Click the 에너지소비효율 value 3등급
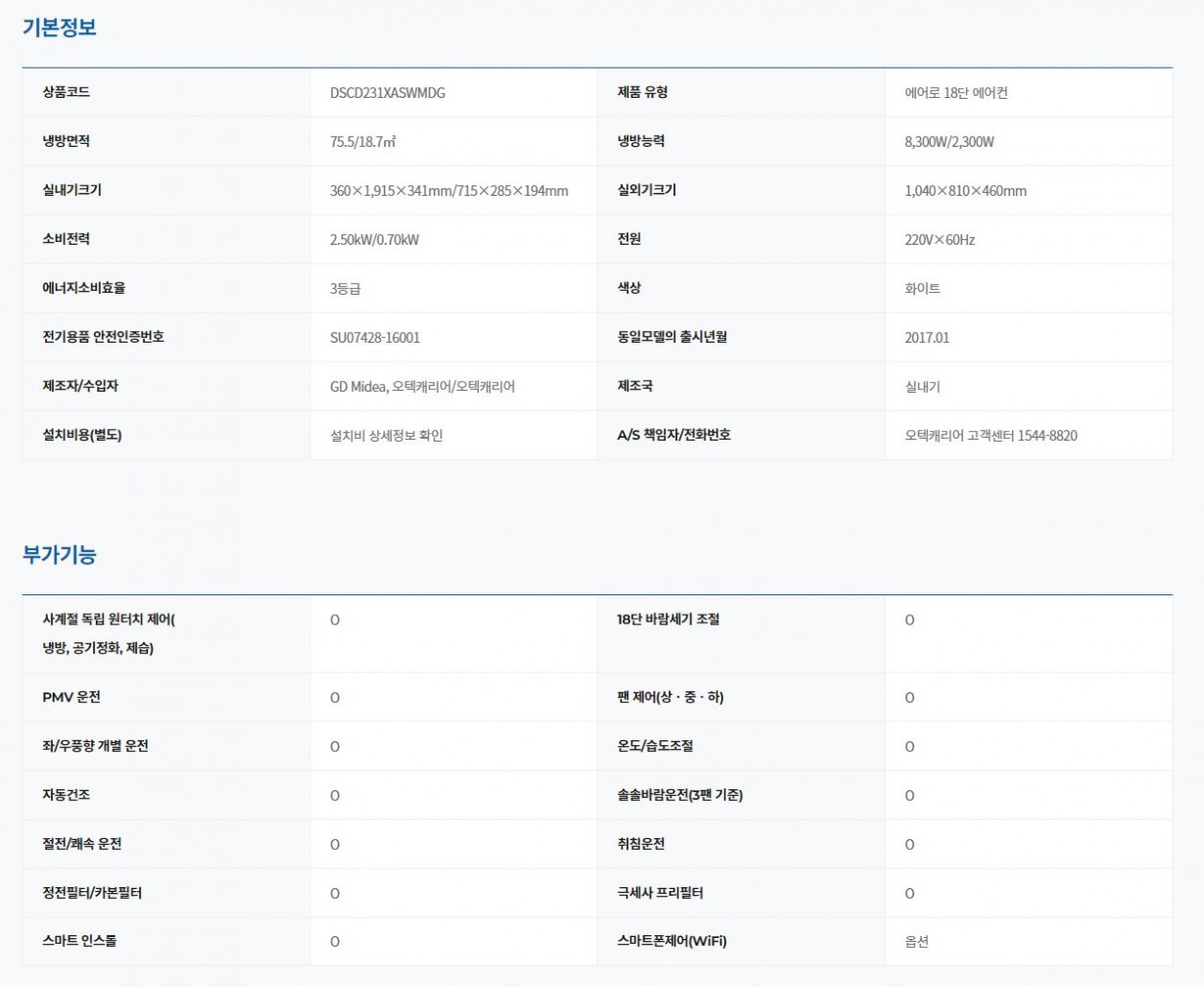1204x987 pixels. tap(346, 289)
